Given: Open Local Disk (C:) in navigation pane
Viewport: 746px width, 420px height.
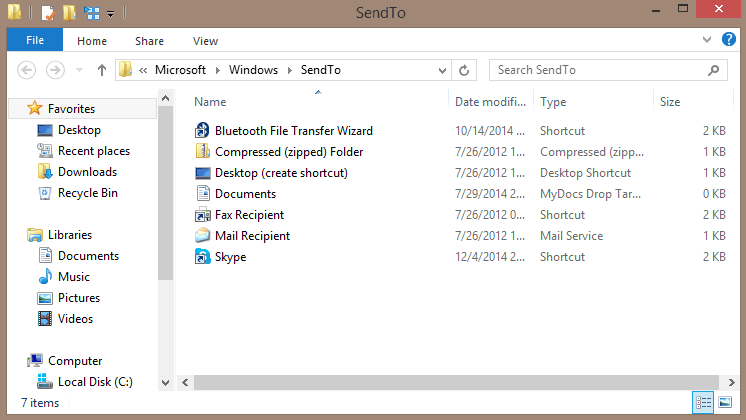Looking at the screenshot, I should (95, 382).
